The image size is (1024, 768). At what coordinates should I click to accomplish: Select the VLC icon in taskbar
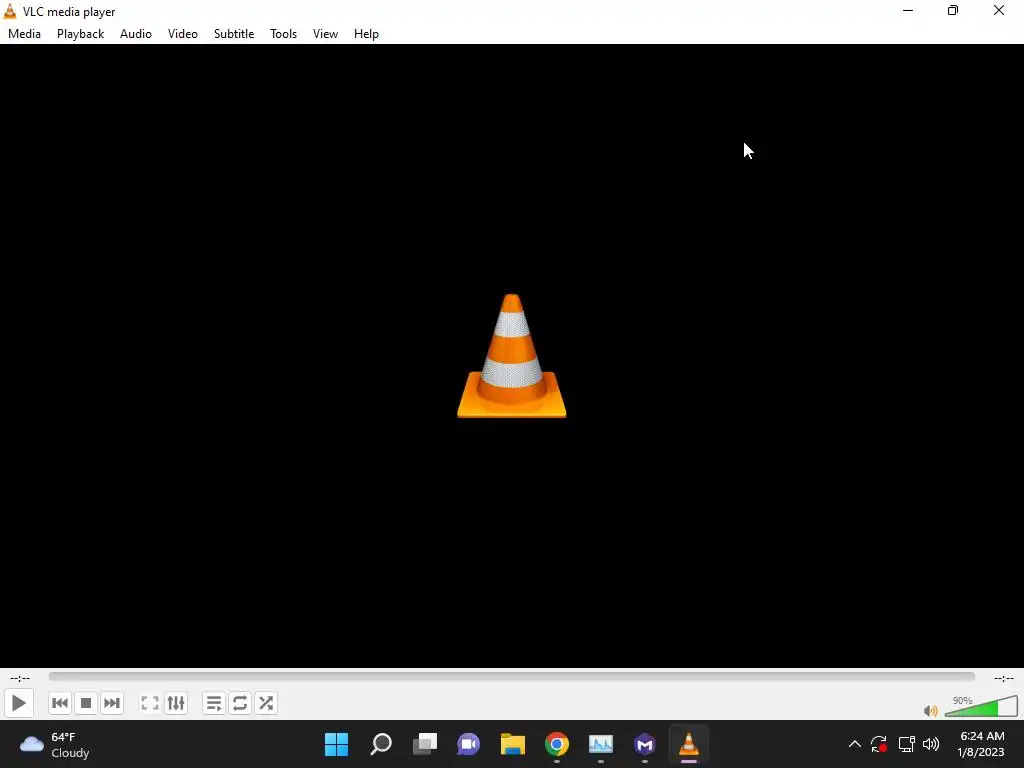click(x=688, y=744)
